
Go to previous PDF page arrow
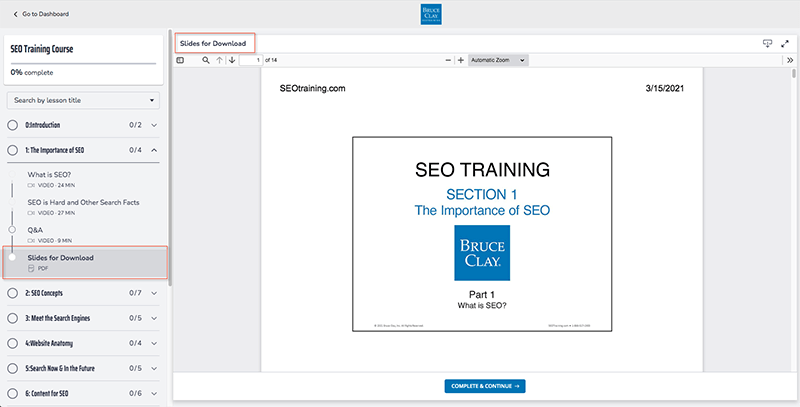coord(219,60)
